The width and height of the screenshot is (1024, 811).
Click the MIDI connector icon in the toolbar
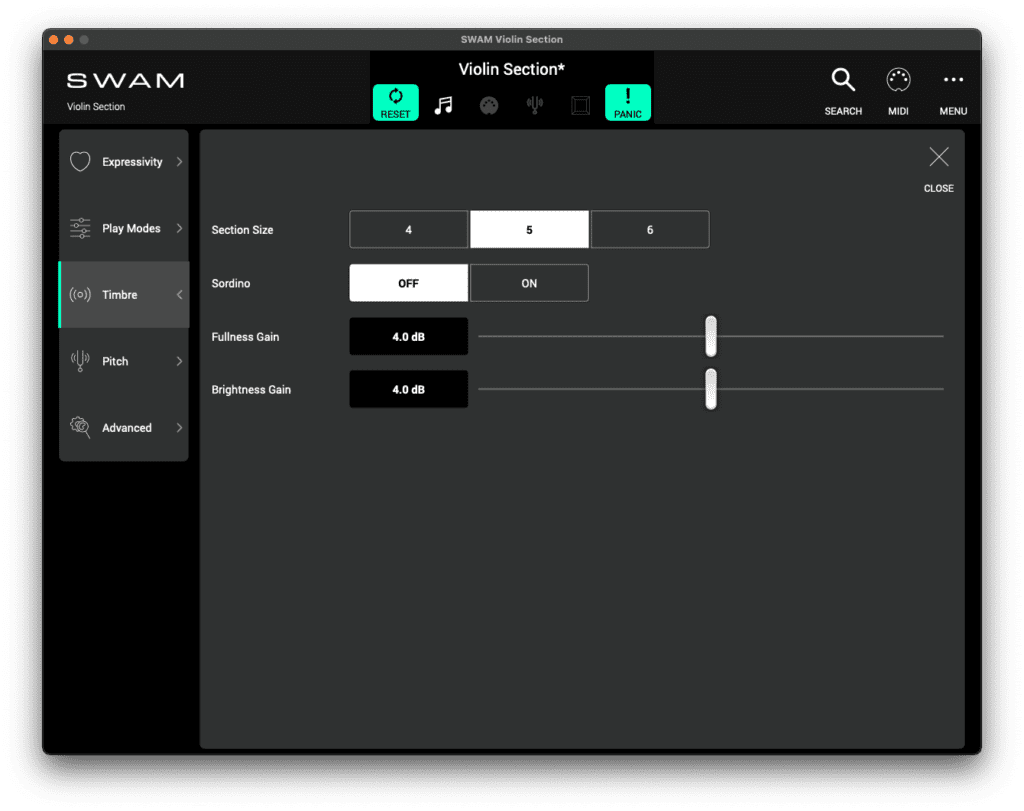tap(489, 103)
